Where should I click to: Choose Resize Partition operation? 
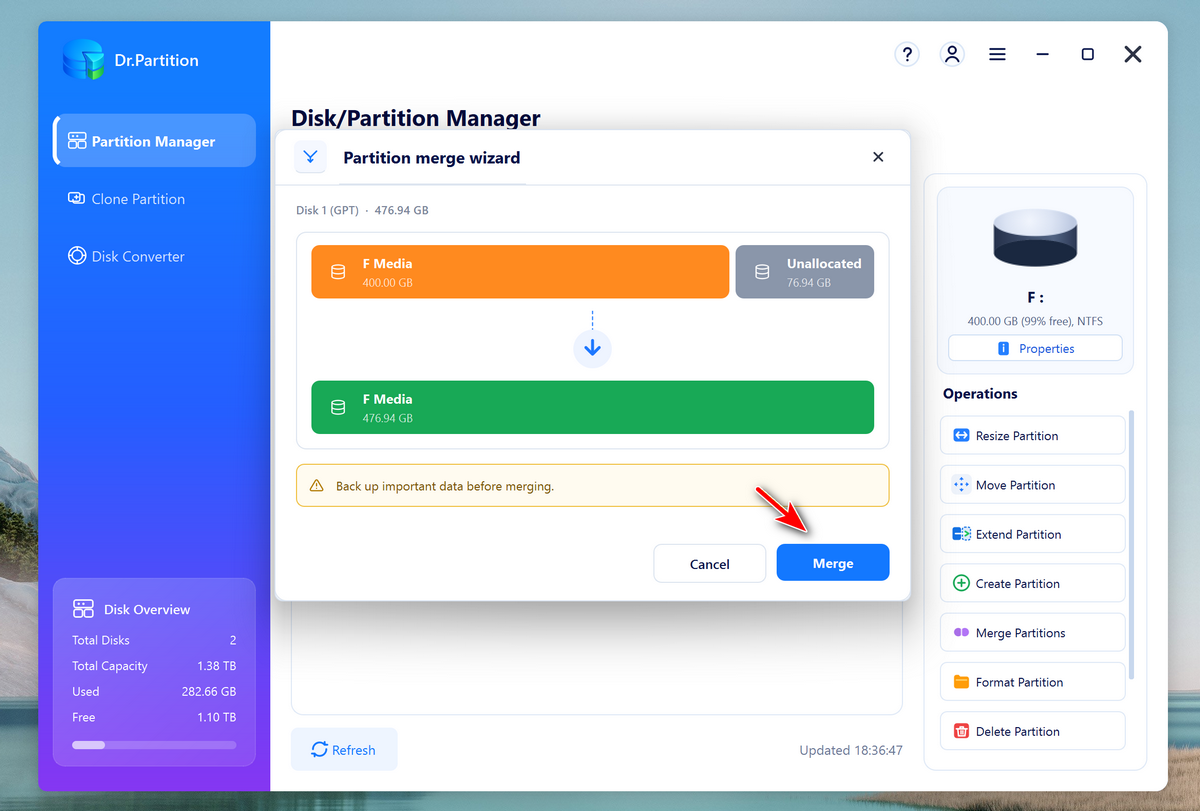coord(1033,435)
